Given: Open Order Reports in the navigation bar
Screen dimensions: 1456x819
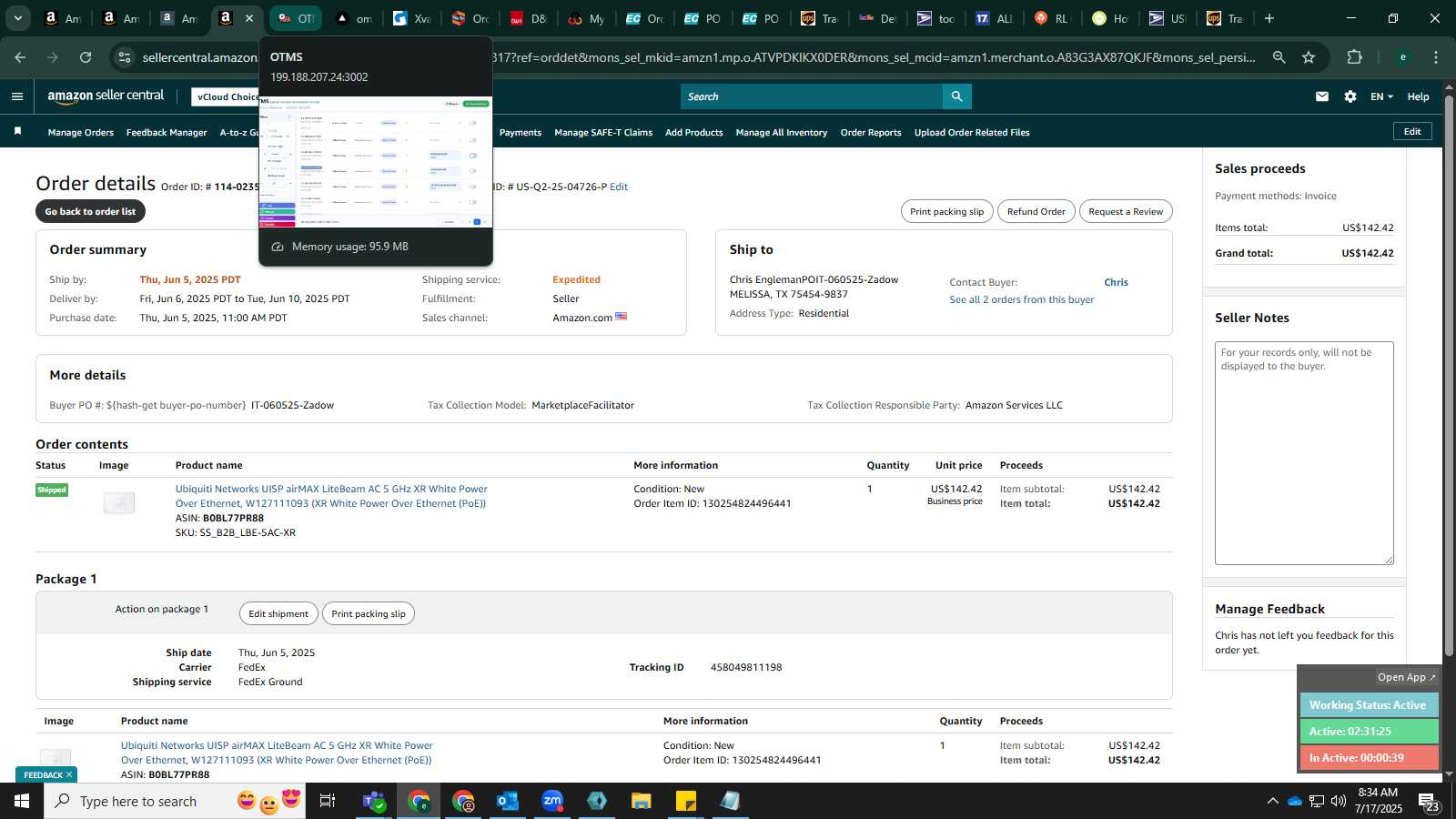Looking at the screenshot, I should click(871, 132).
